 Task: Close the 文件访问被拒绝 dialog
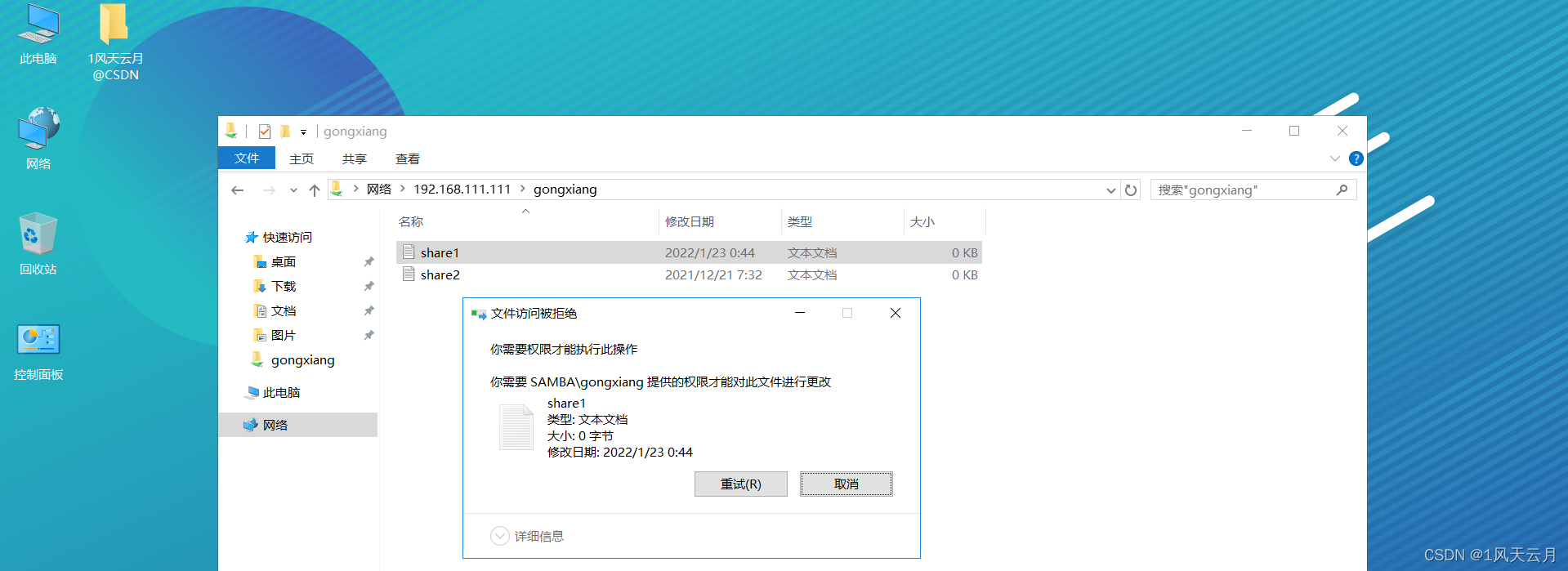tap(896, 313)
